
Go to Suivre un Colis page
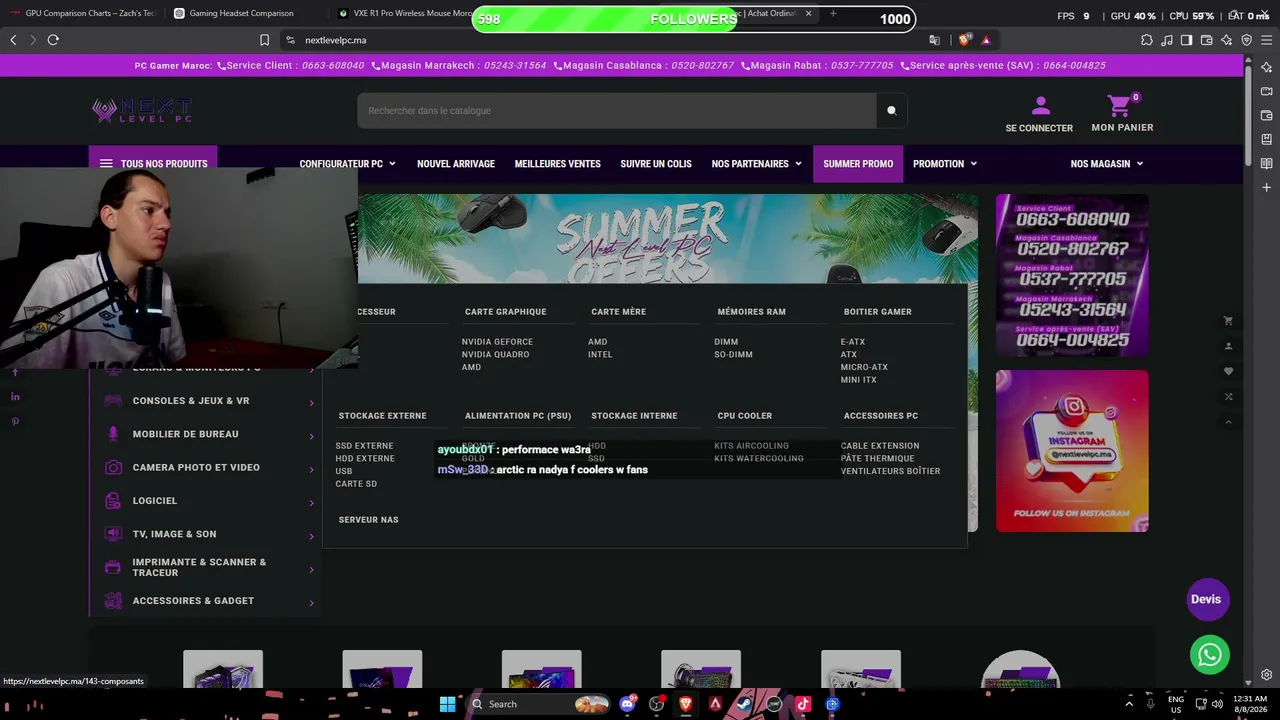point(656,164)
